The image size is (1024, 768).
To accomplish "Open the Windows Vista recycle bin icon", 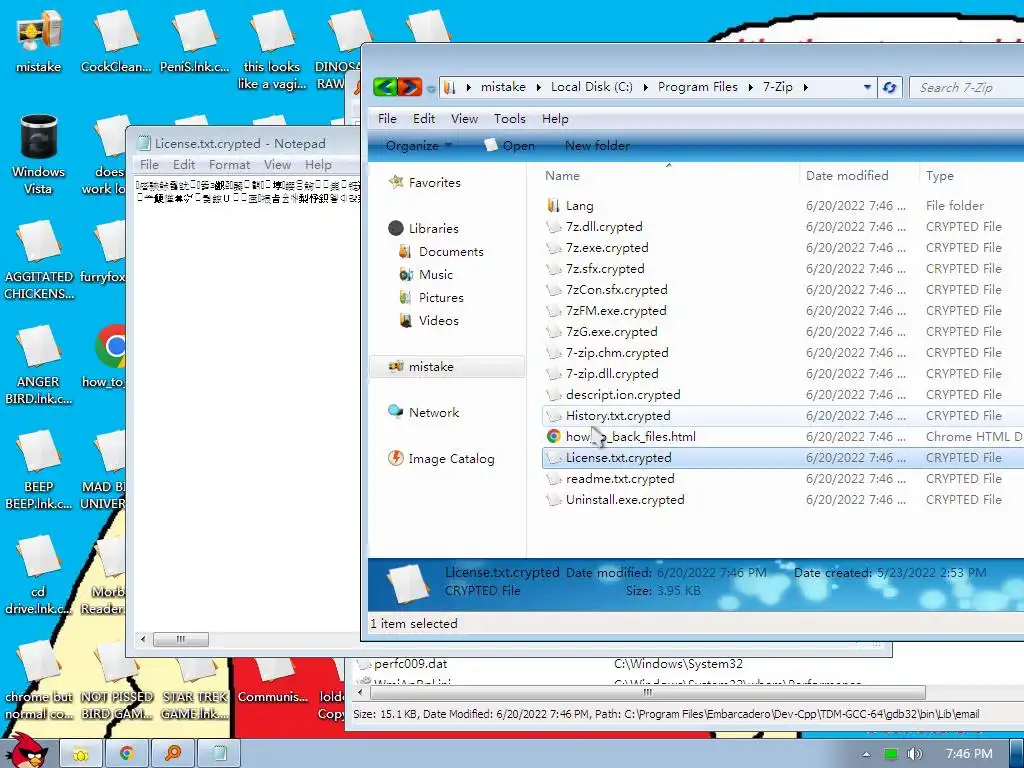I will (38, 154).
